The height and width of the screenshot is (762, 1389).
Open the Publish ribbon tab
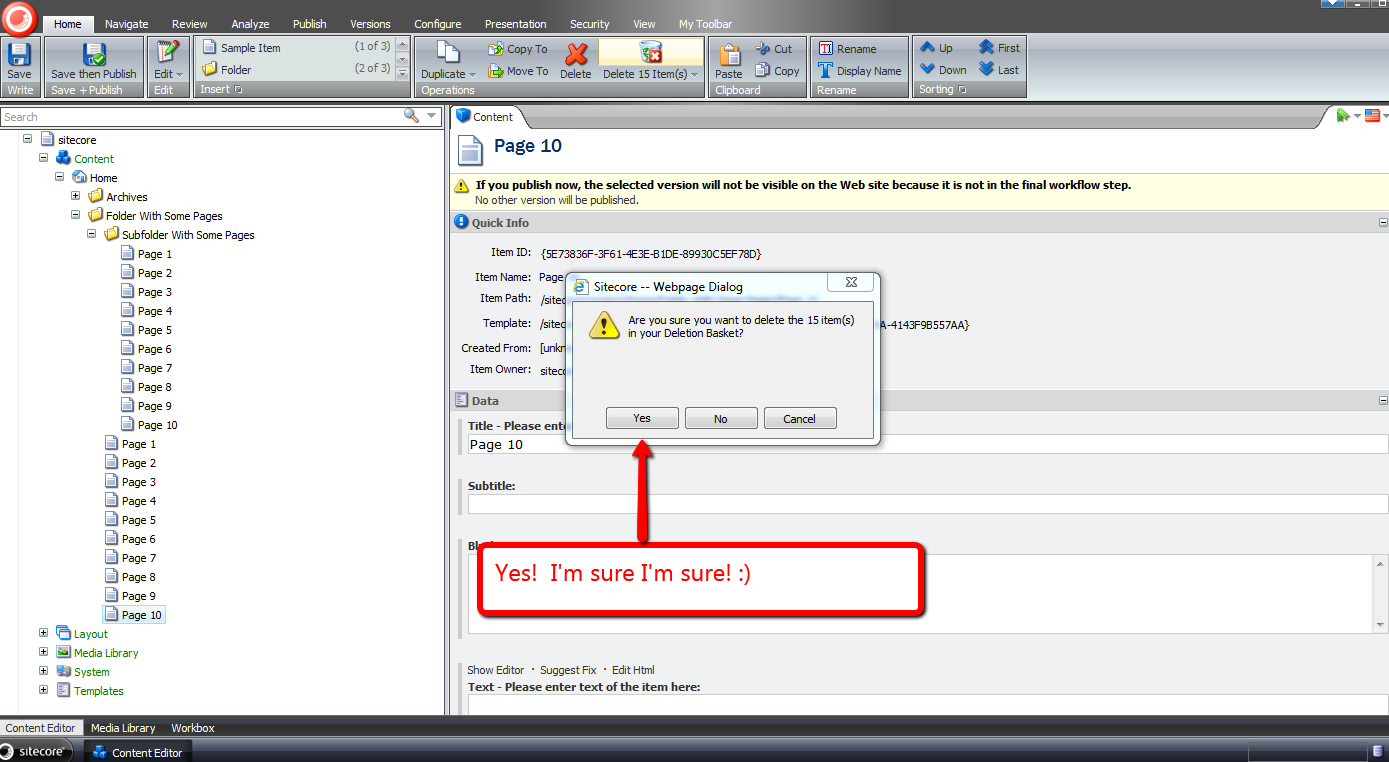click(309, 24)
